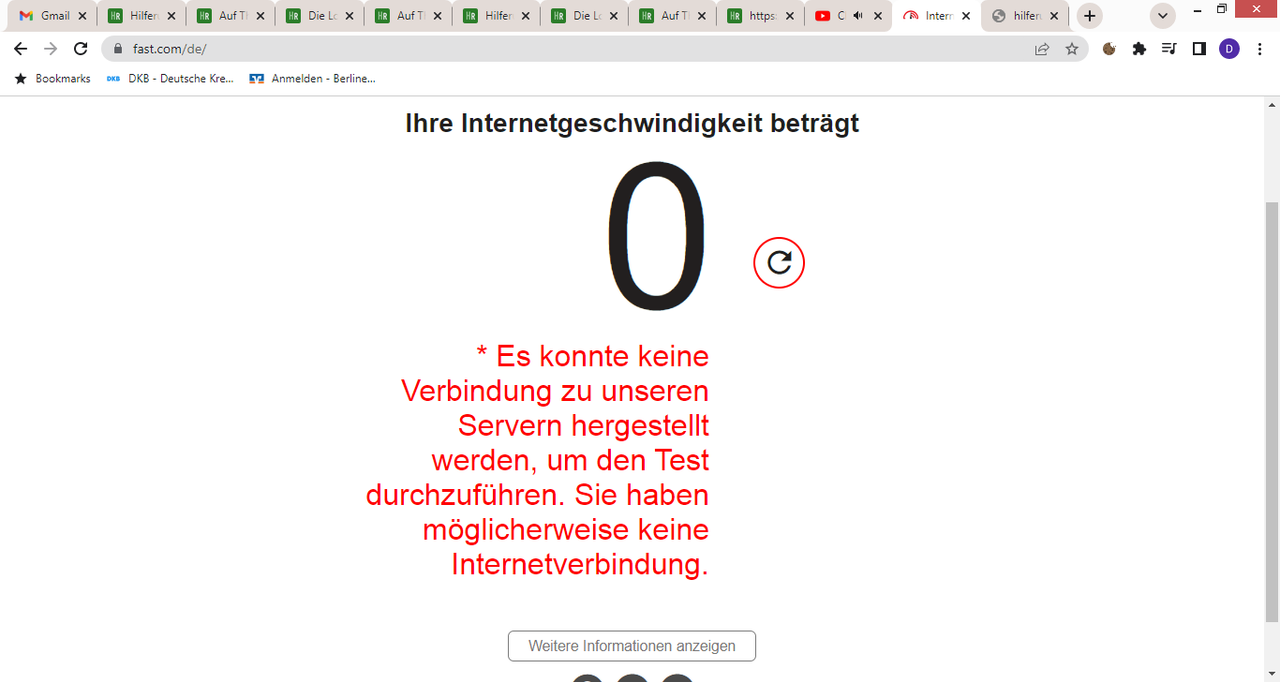Close the active Intern tab
Screen dimensions: 1280x682
point(966,16)
